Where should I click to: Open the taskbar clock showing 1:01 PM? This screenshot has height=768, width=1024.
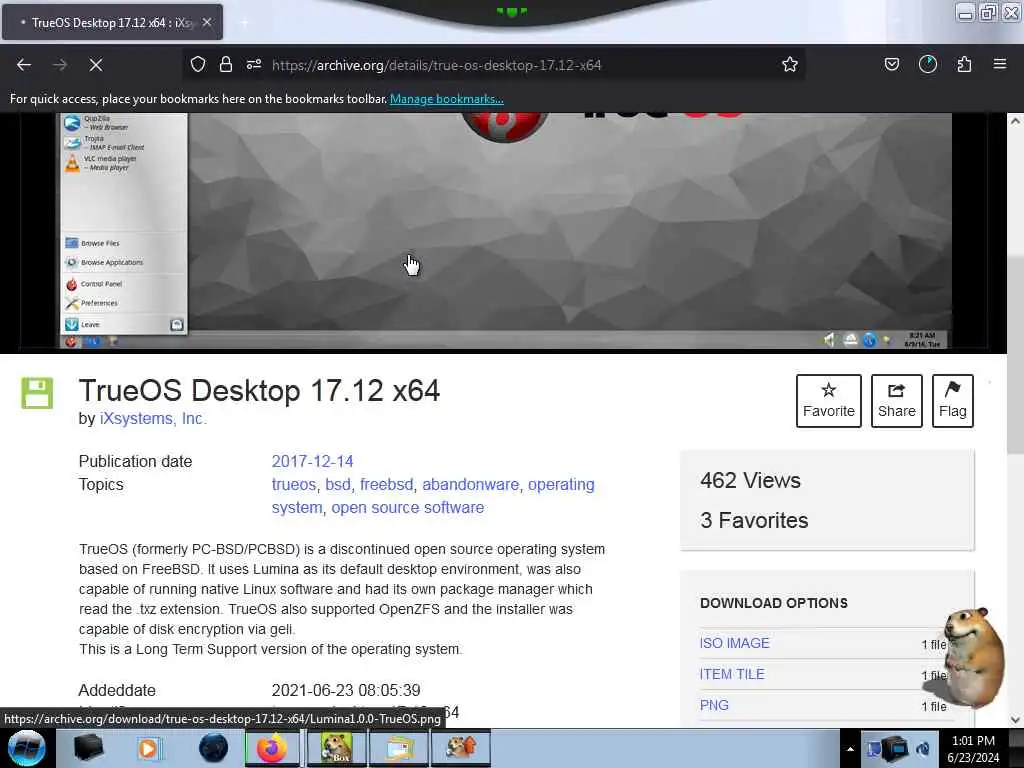pos(973,749)
